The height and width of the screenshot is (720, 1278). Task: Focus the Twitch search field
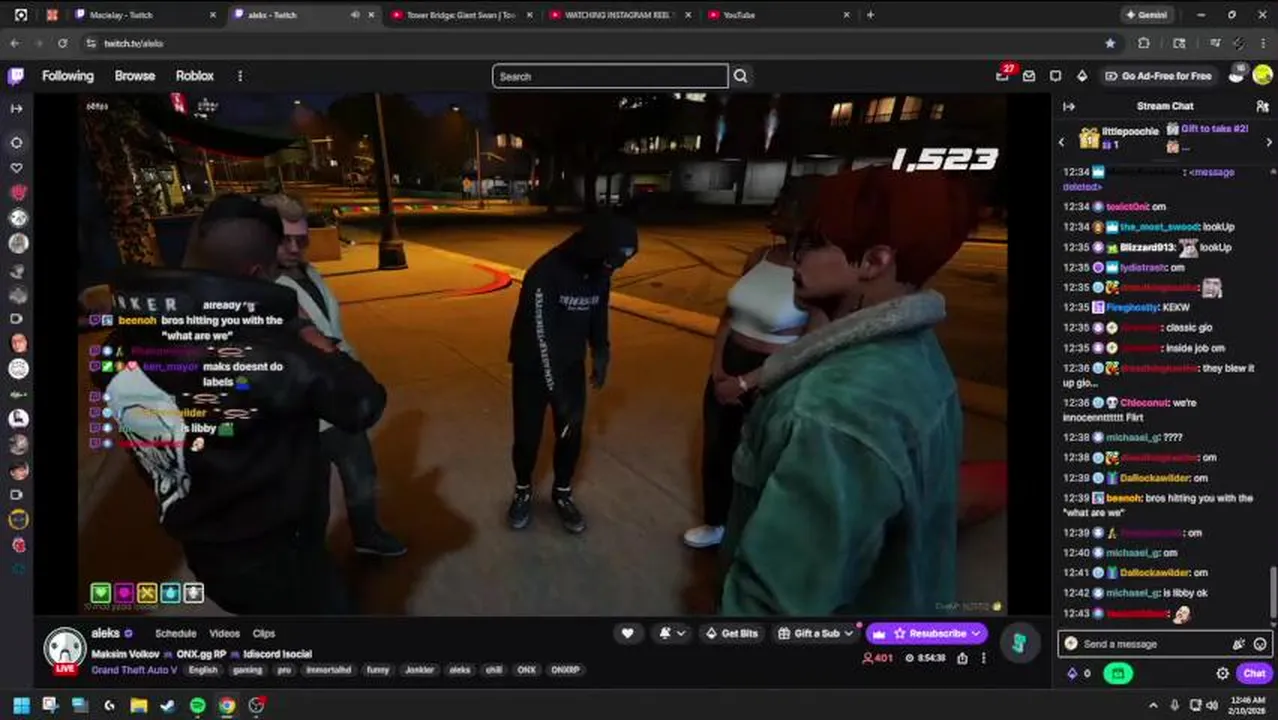(610, 76)
